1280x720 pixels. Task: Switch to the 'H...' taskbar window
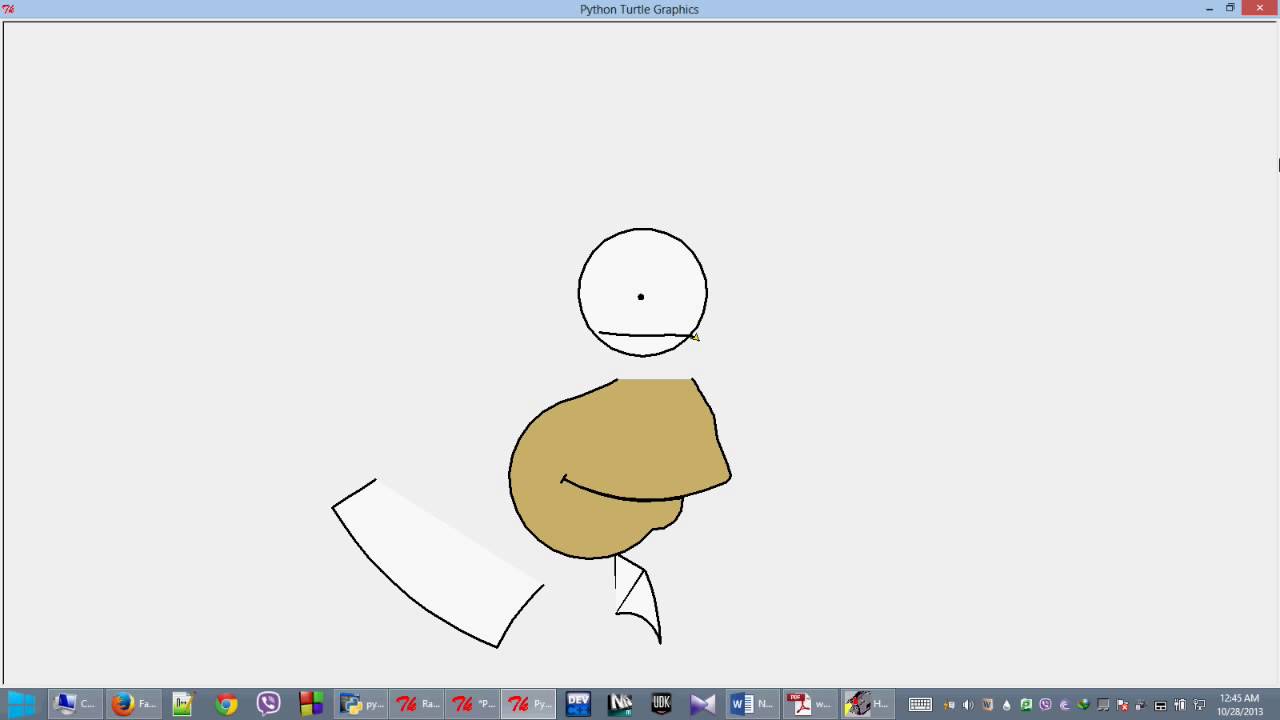[866, 704]
